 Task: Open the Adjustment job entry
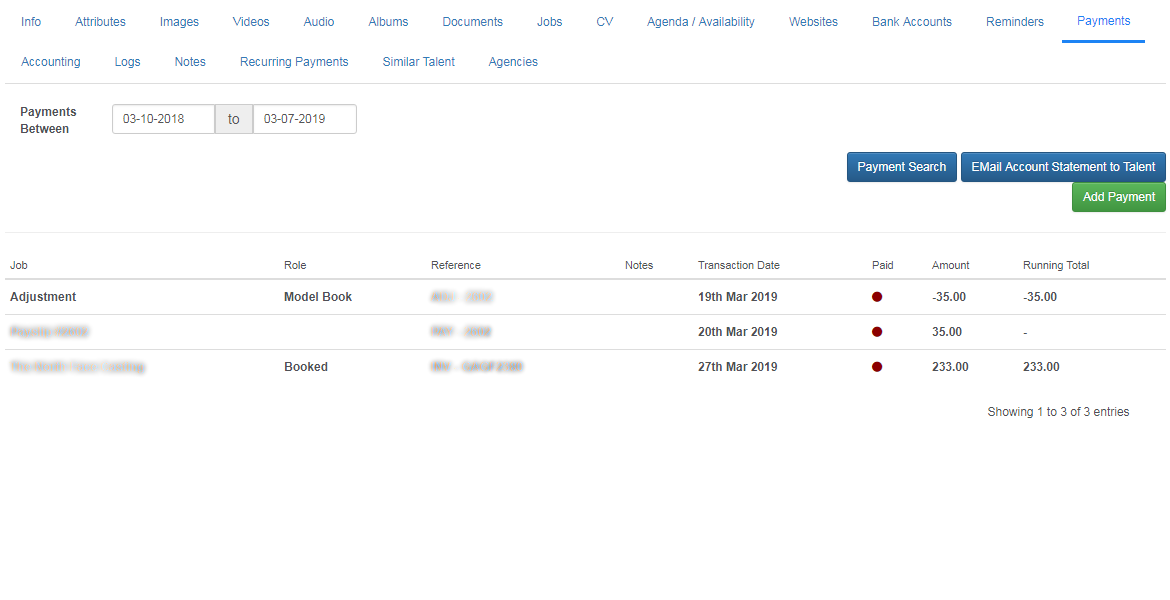43,297
